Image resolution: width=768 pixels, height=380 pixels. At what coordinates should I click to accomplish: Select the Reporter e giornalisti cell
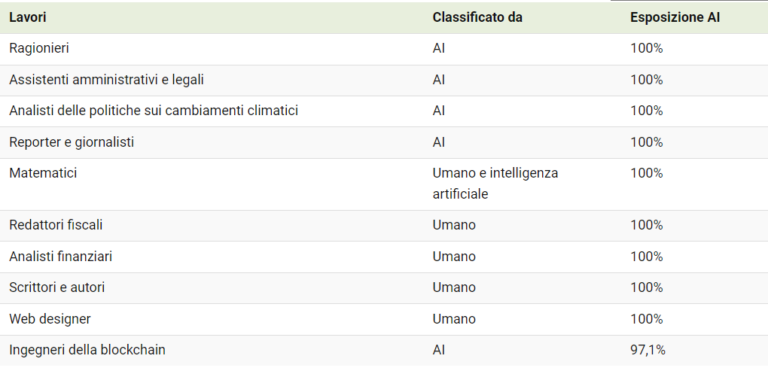pyautogui.click(x=72, y=142)
